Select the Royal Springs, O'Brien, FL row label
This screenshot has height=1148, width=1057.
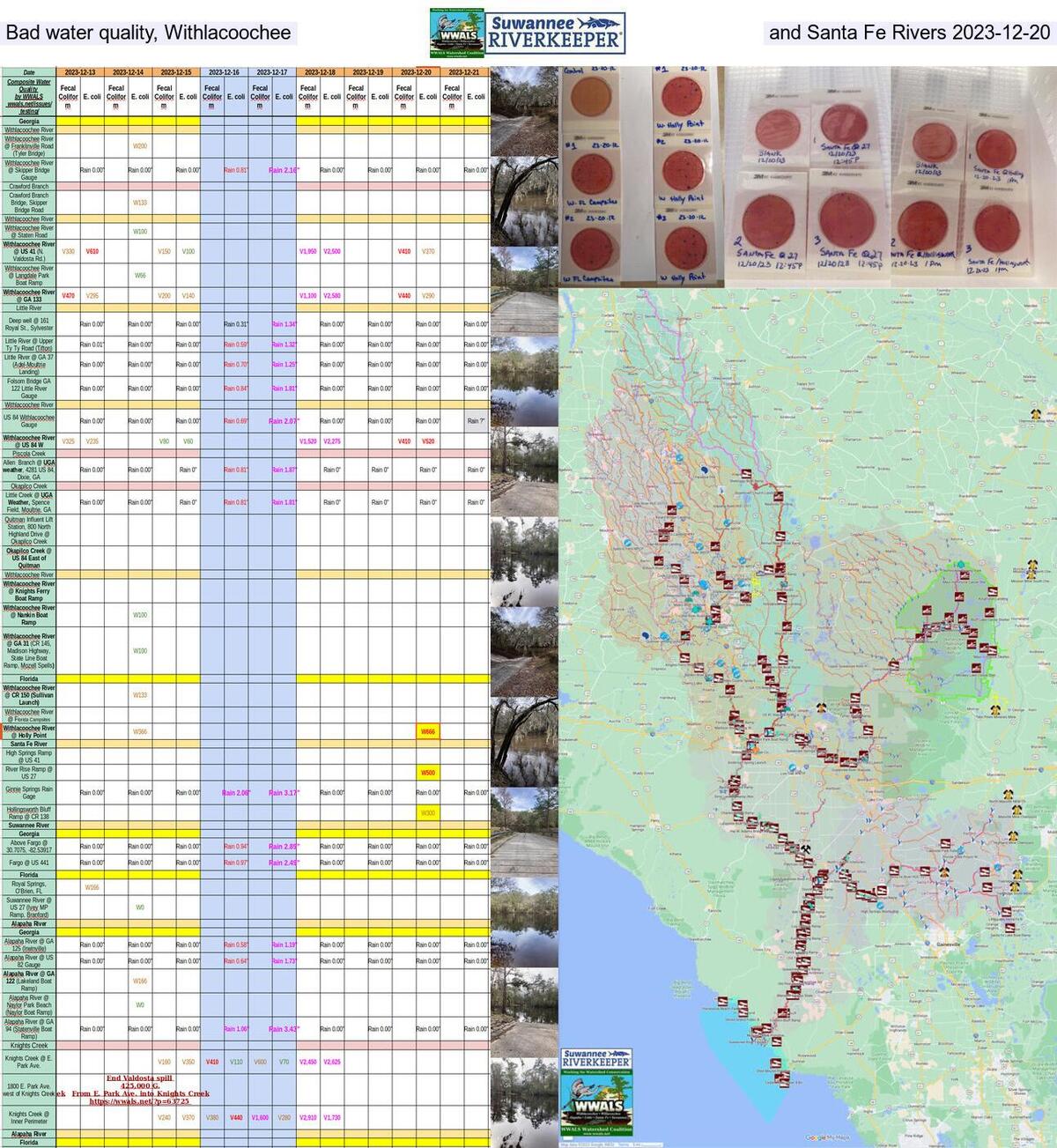pyautogui.click(x=29, y=887)
